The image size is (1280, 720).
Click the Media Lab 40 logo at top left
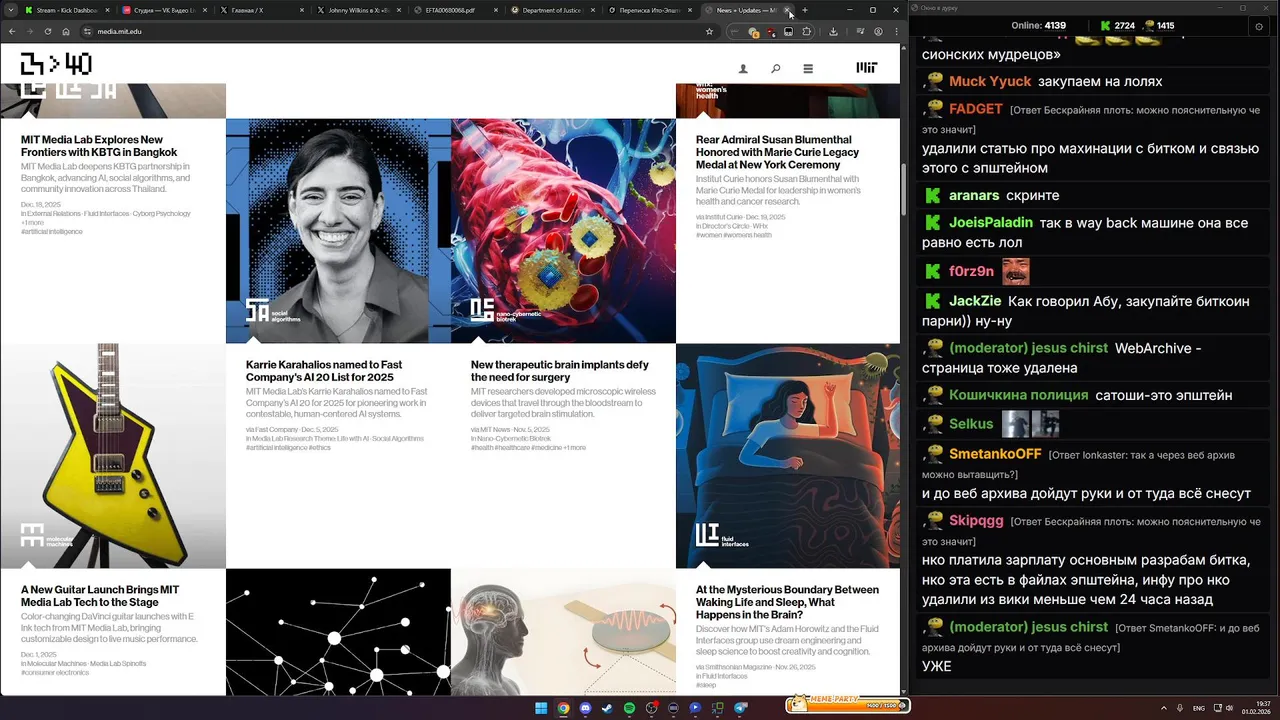pyautogui.click(x=56, y=64)
